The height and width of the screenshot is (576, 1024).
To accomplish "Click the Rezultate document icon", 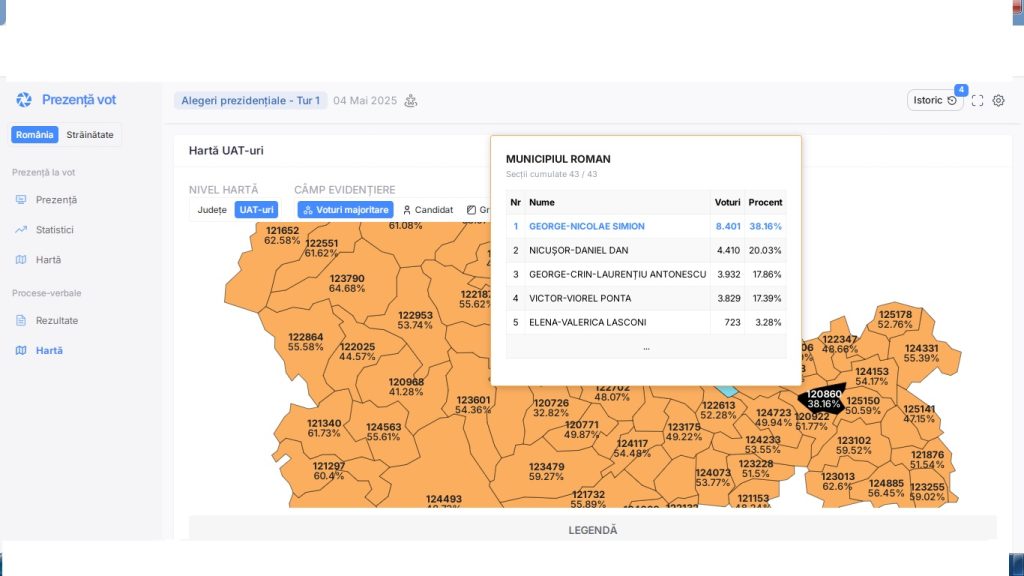I will pyautogui.click(x=21, y=321).
